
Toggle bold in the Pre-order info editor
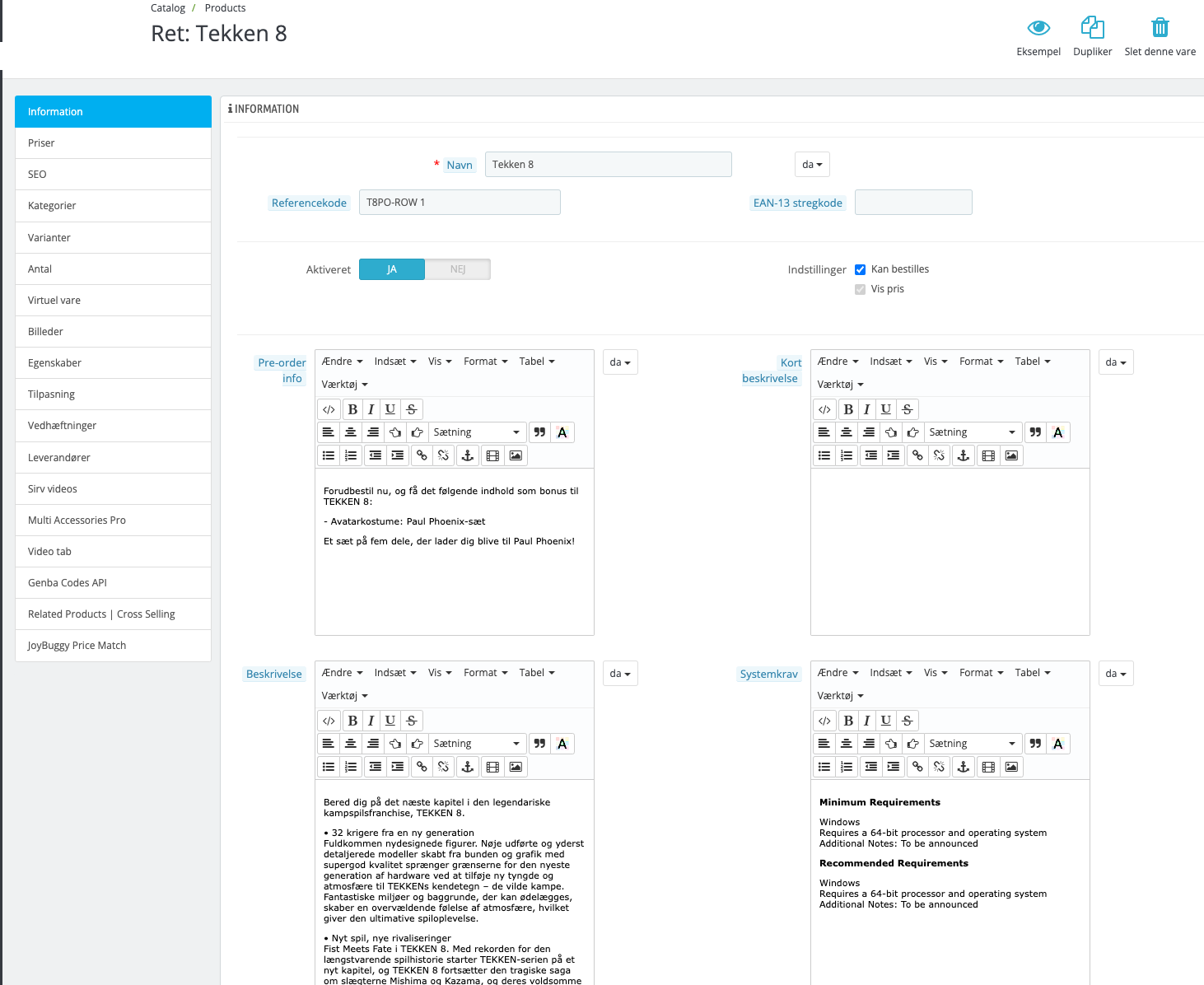point(352,409)
